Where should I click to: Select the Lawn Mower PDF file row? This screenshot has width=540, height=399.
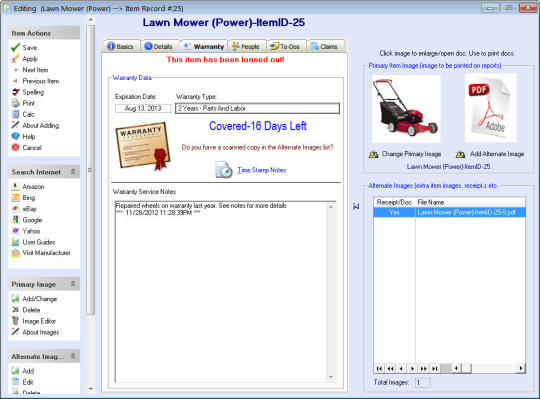(449, 212)
